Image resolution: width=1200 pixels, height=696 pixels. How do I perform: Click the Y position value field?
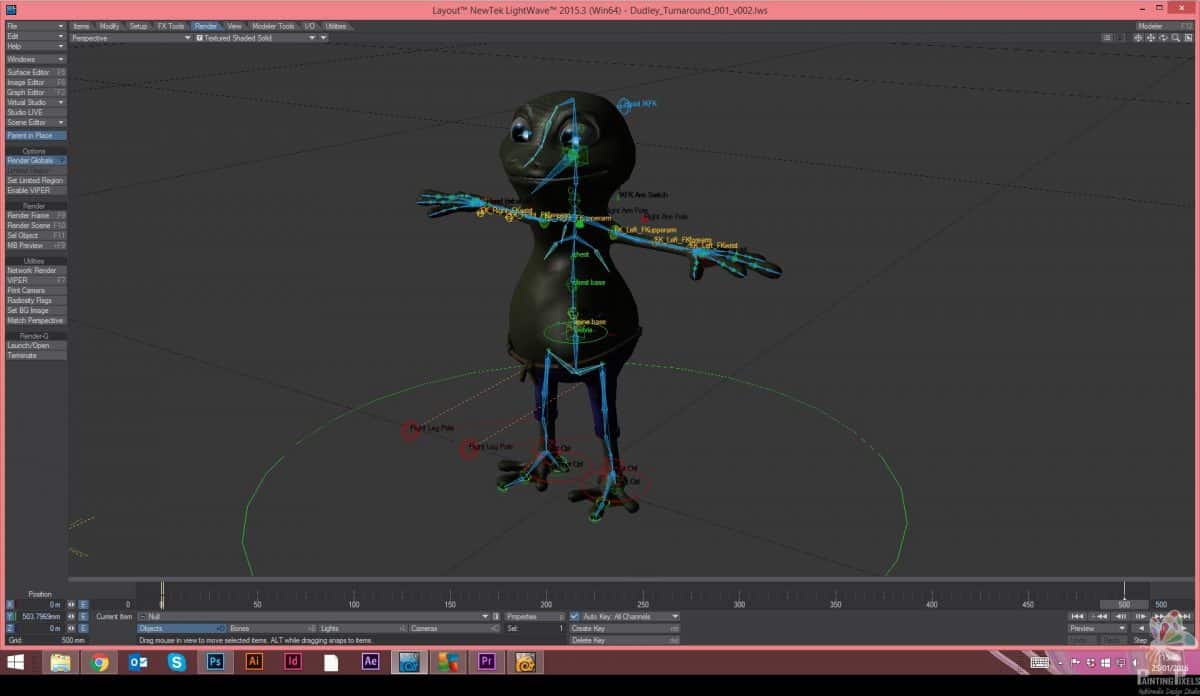point(41,617)
